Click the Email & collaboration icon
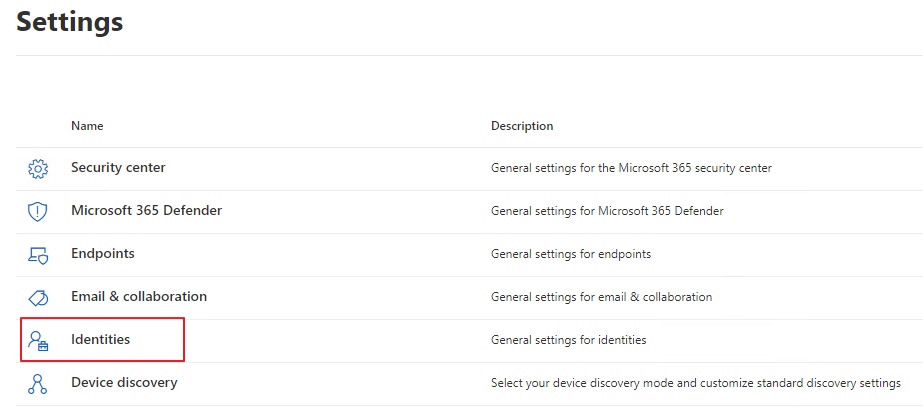This screenshot has height=409, width=923. click(38, 298)
